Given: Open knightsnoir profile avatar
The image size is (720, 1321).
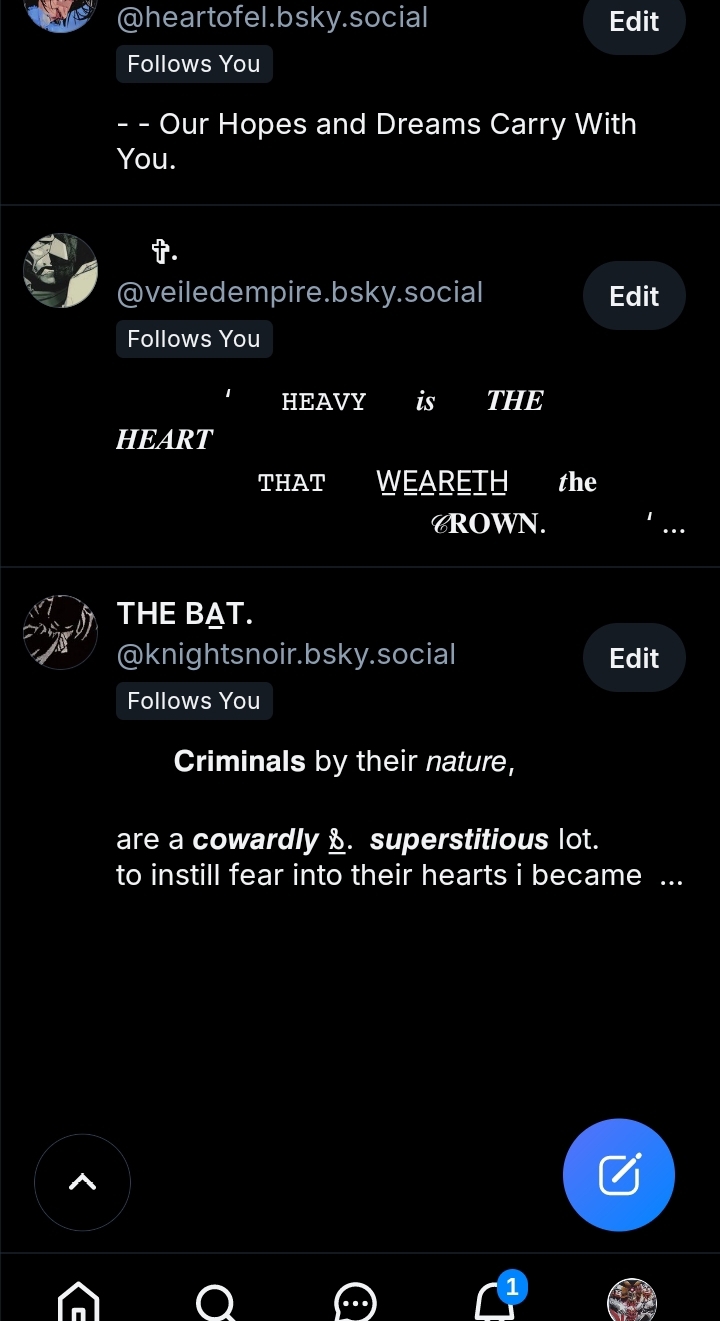Looking at the screenshot, I should point(60,632).
